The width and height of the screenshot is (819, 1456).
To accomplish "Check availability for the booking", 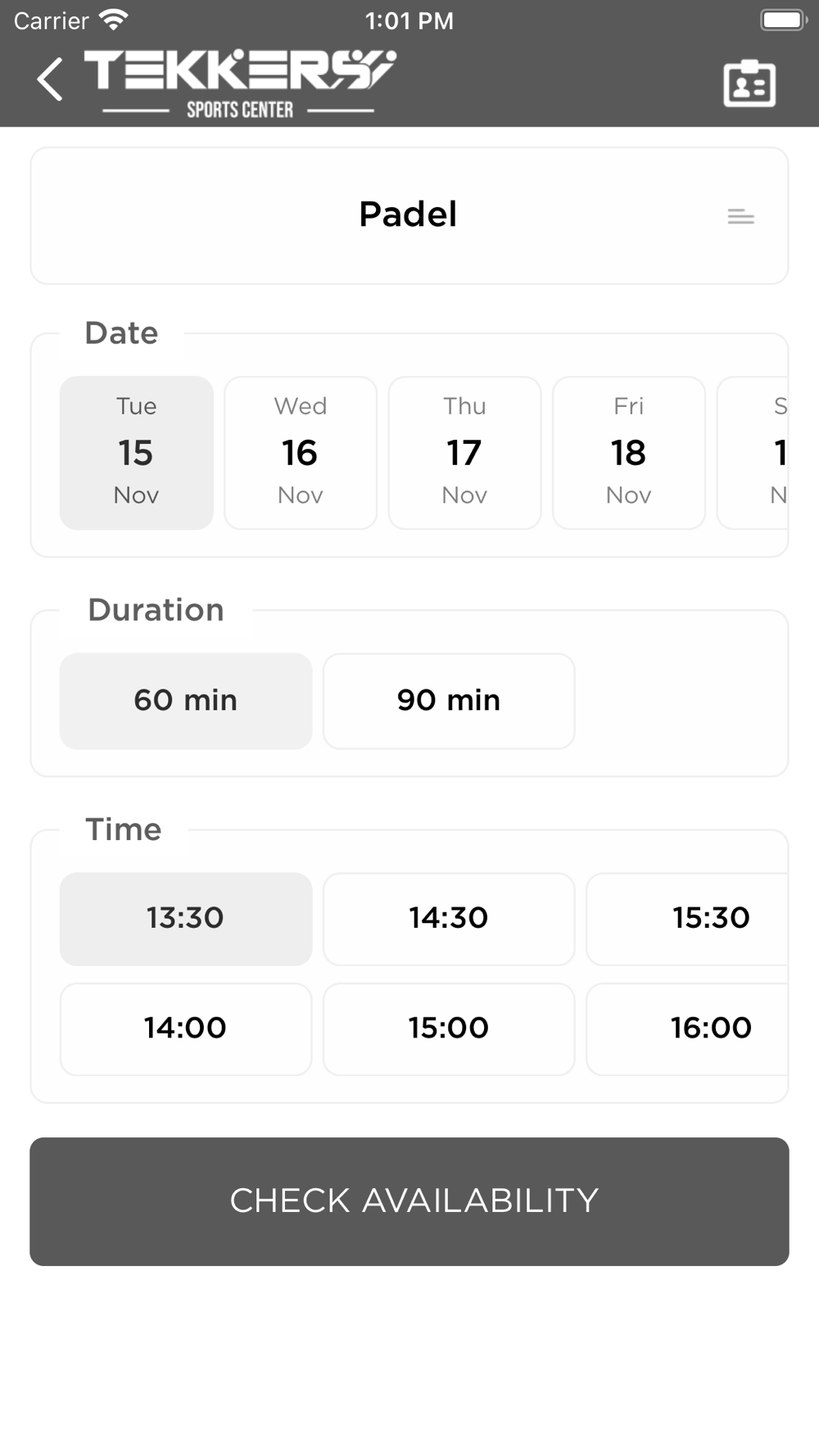I will point(409,1201).
